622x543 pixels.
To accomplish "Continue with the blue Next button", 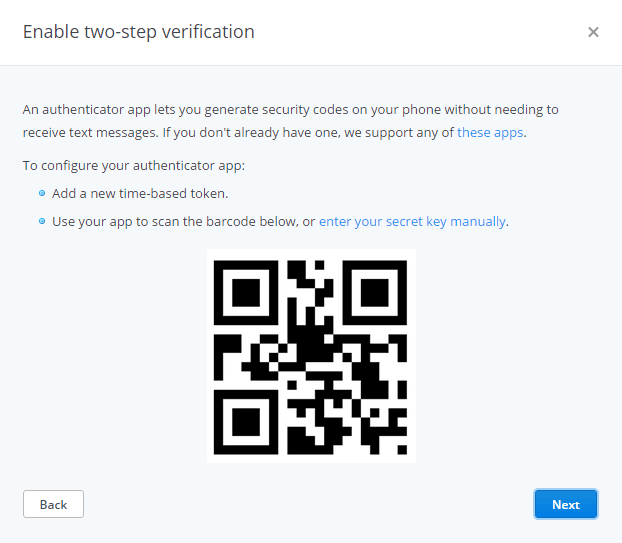I will click(x=566, y=504).
